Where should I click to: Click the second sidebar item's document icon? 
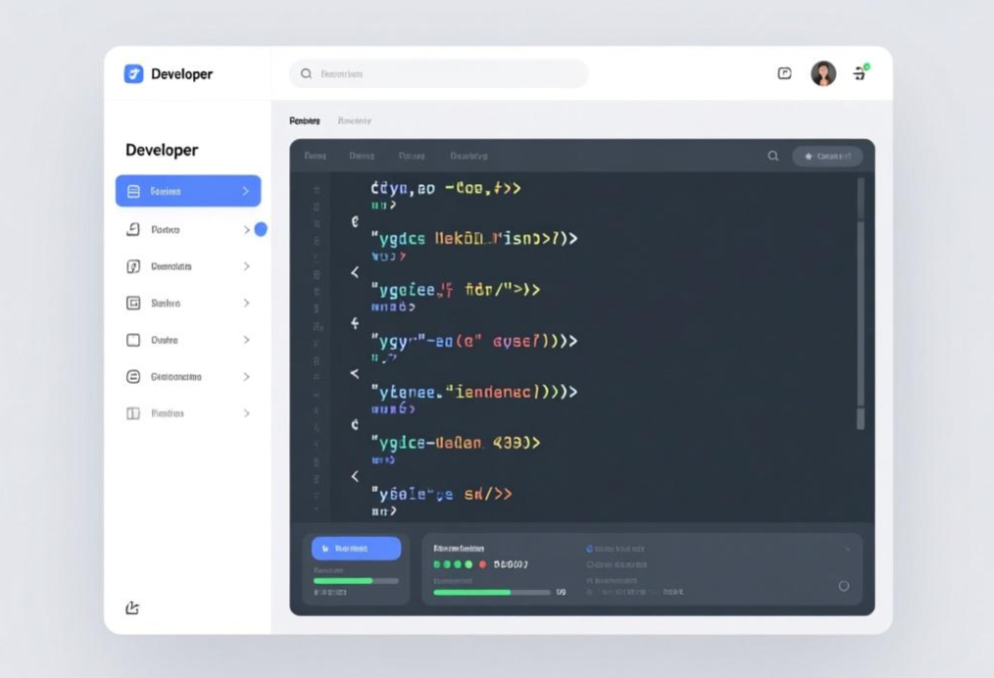(x=133, y=230)
